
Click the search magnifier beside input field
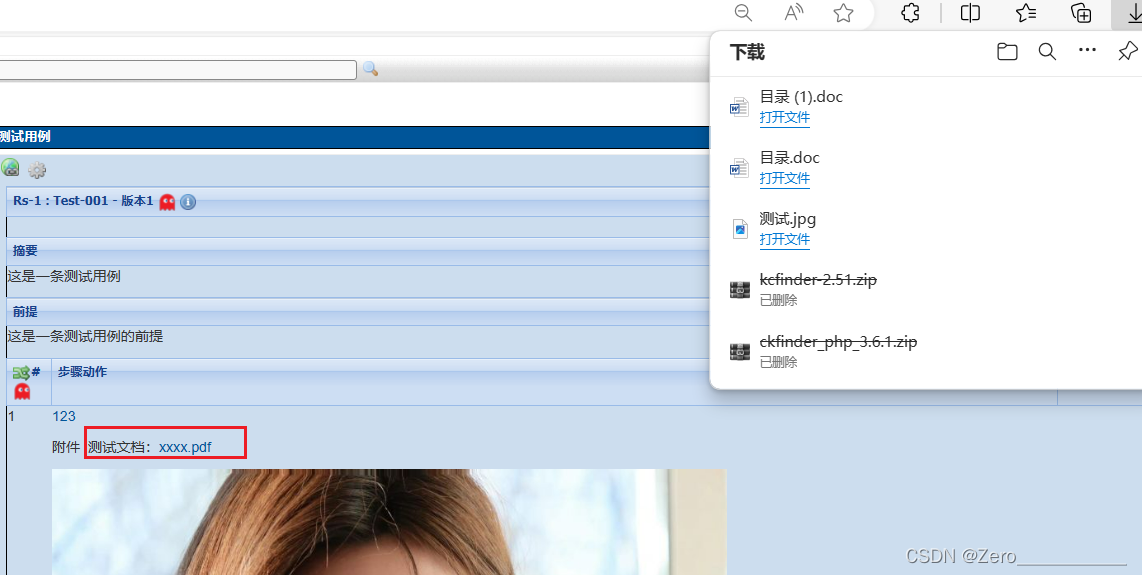coord(371,69)
